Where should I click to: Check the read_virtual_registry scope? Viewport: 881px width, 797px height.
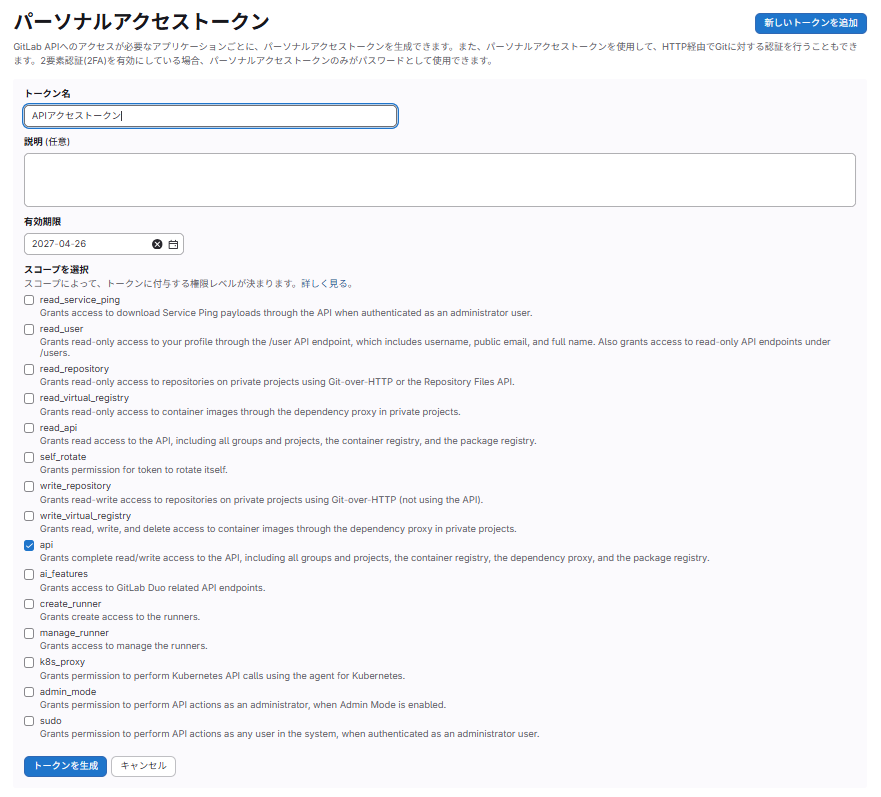29,398
